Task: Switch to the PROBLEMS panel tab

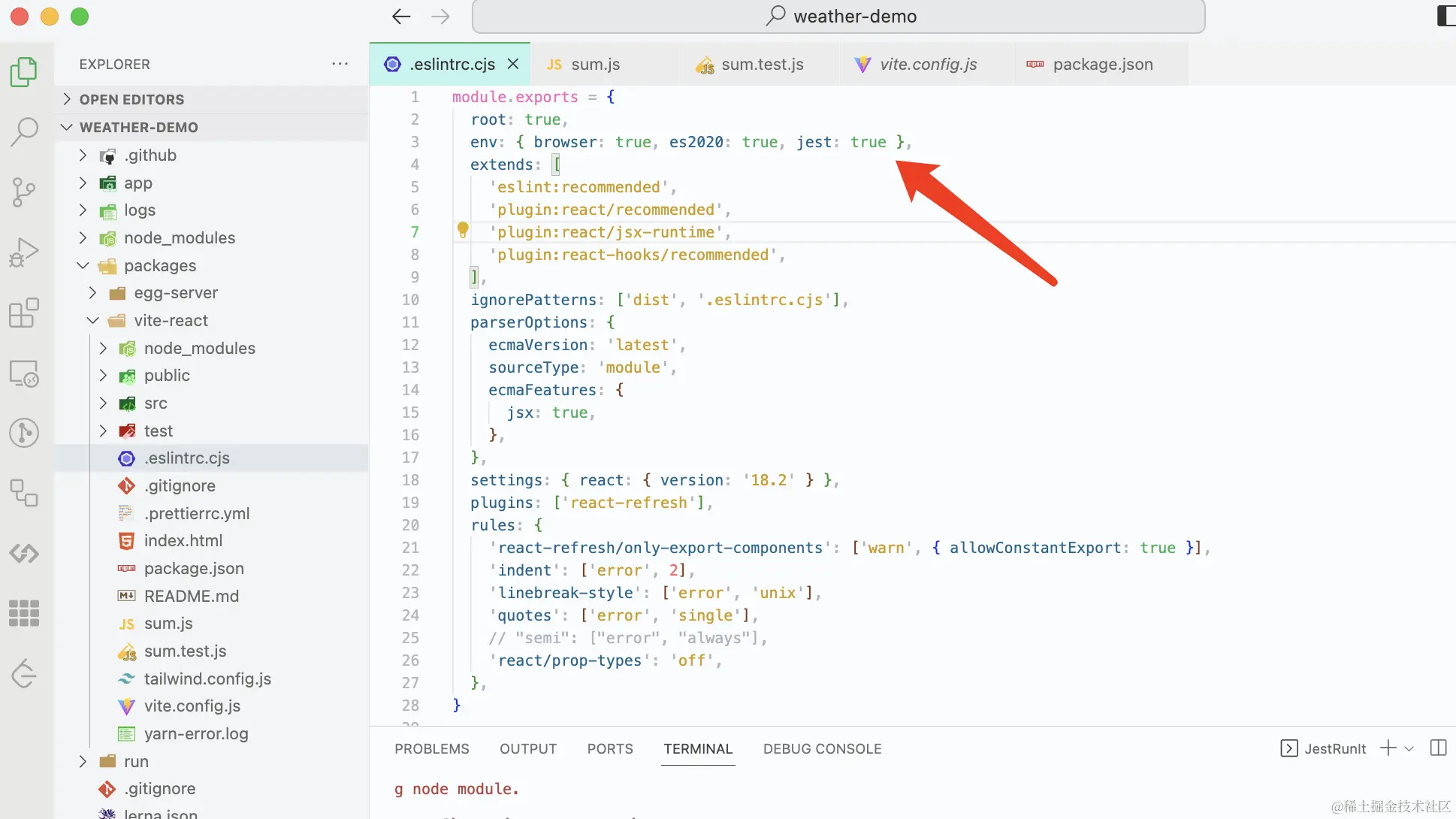Action: tap(431, 748)
